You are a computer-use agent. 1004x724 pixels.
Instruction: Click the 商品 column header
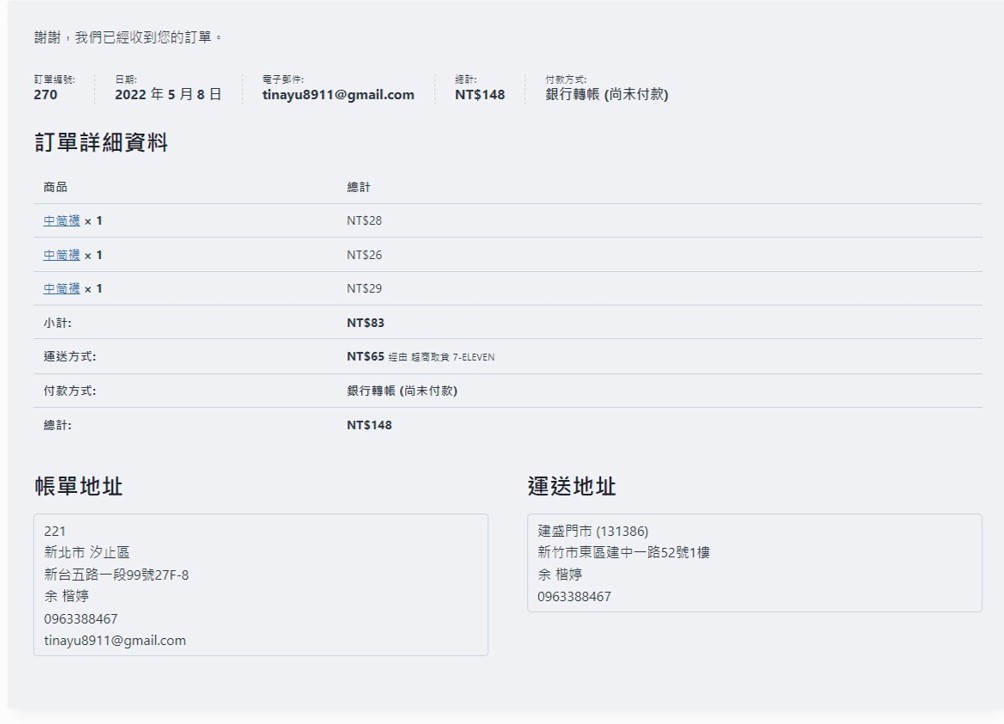(55, 187)
